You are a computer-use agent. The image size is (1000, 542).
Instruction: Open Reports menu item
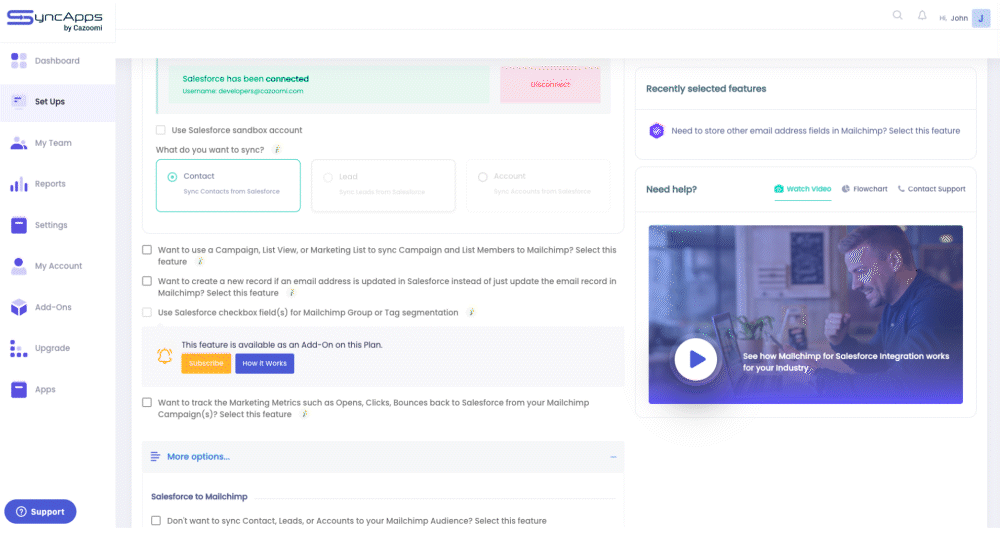coord(50,184)
